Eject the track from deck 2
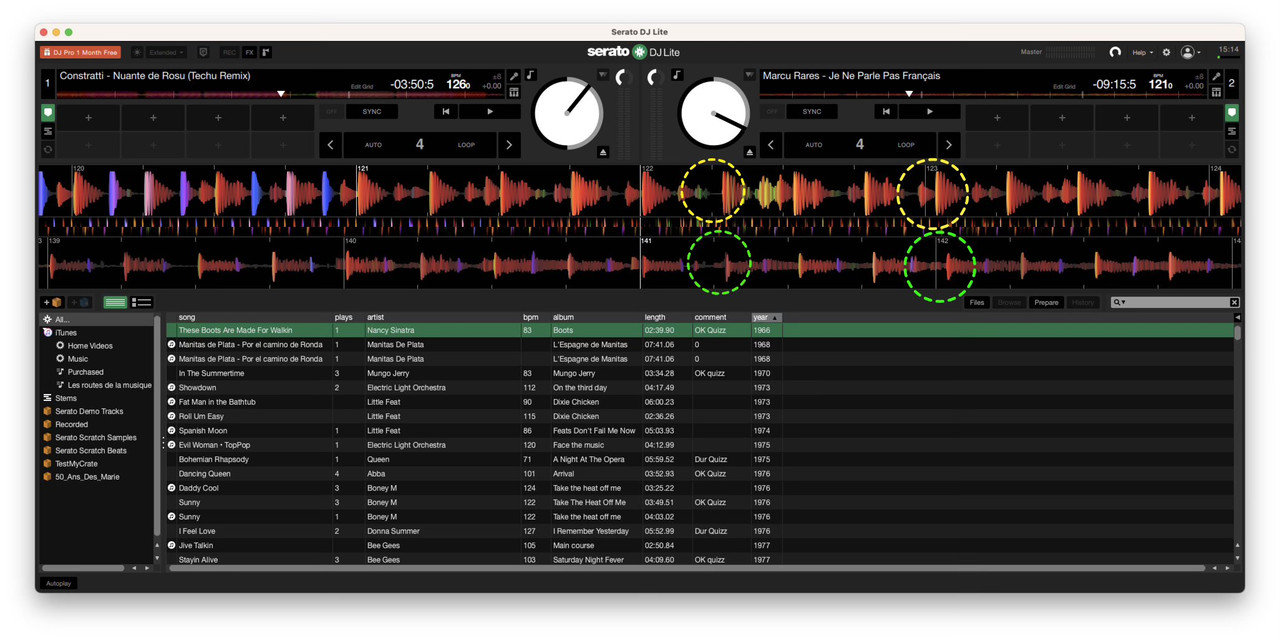This screenshot has height=639, width=1280. [750, 152]
